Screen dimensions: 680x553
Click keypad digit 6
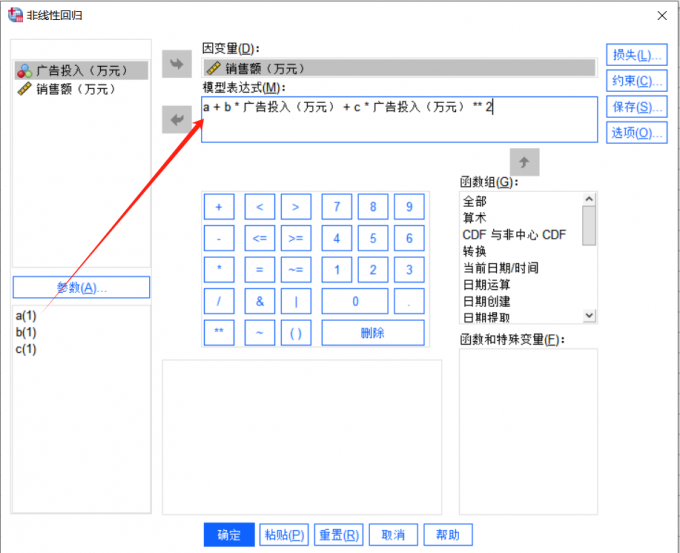pos(409,238)
